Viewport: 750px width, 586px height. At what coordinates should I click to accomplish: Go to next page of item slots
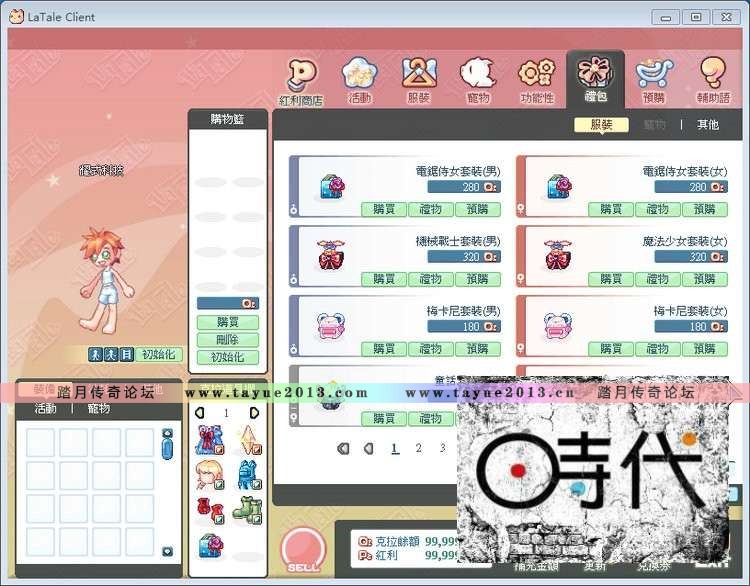coord(254,412)
